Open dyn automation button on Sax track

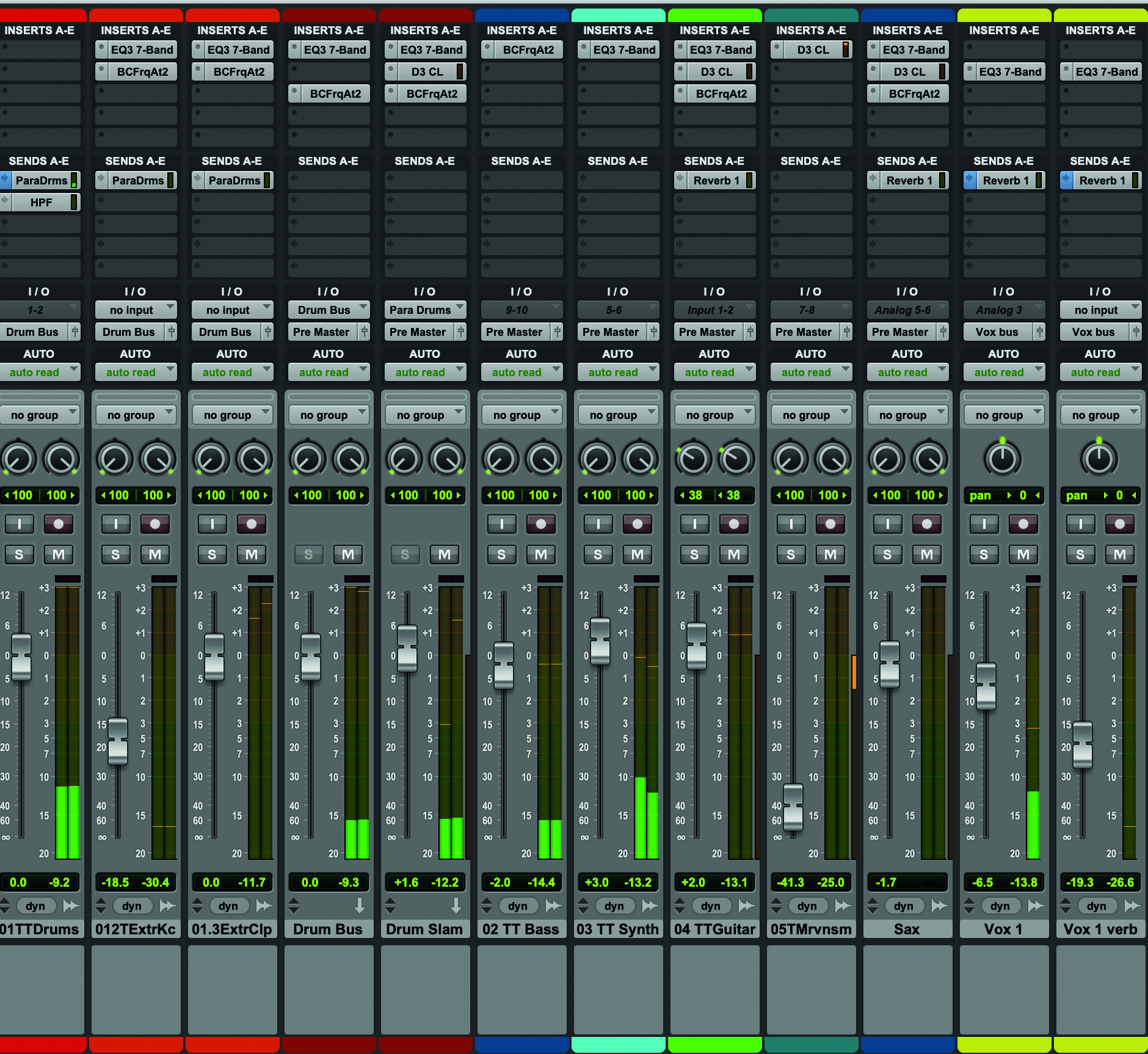(x=904, y=906)
